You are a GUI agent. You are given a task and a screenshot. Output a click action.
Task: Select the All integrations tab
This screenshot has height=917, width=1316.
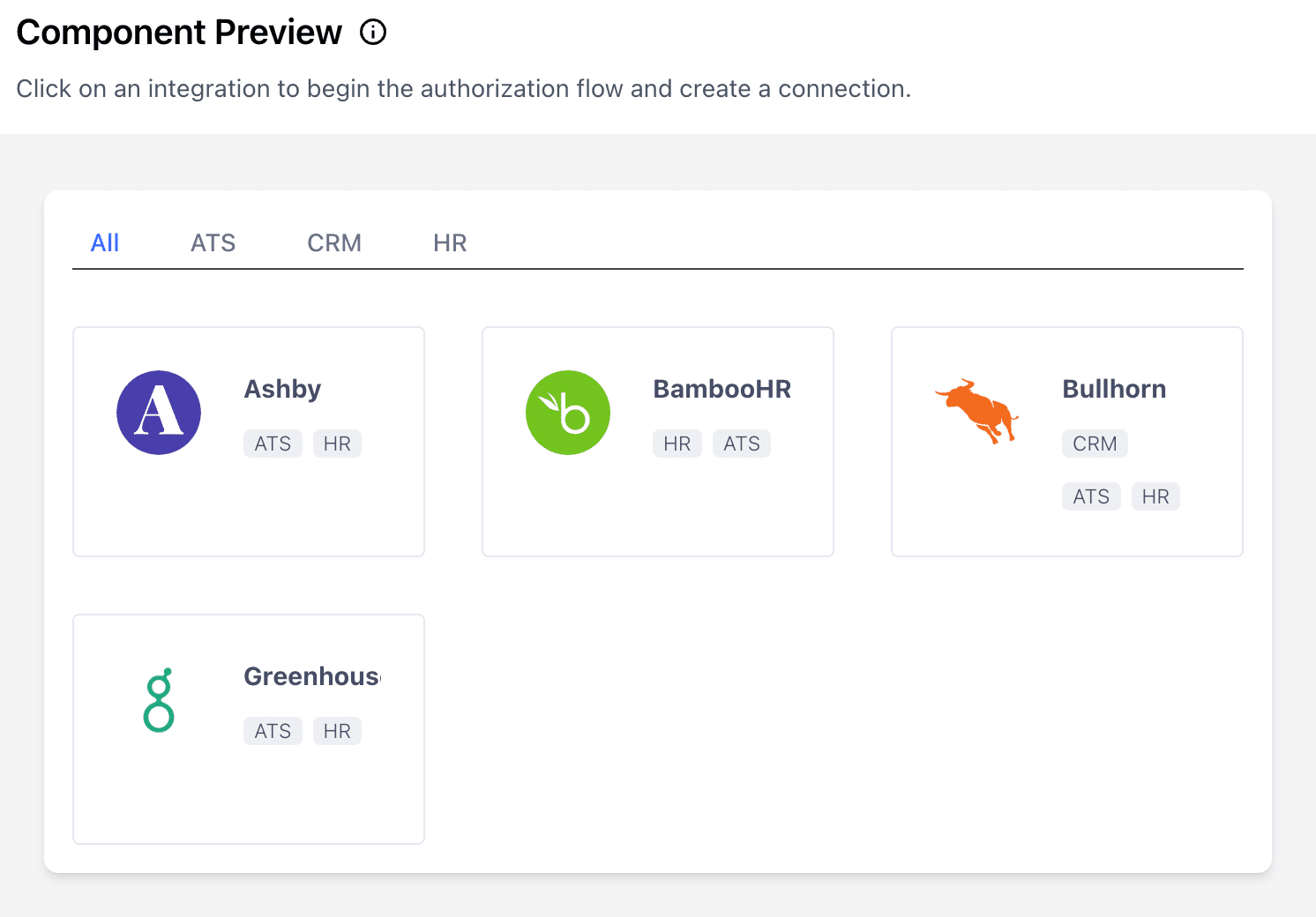pos(105,242)
